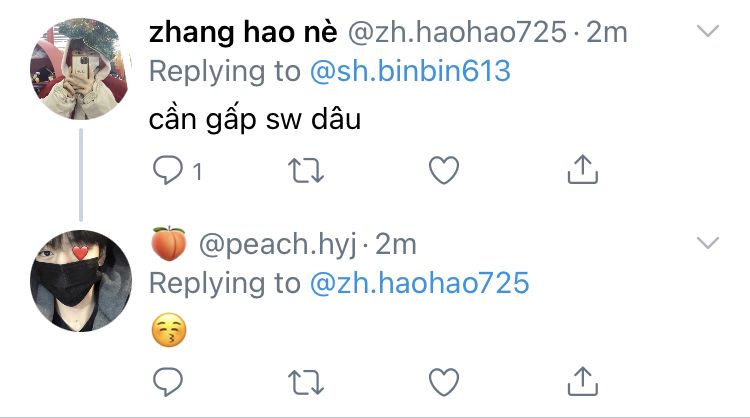Share the zhang hao nè tweet
The width and height of the screenshot is (750, 418).
point(583,169)
